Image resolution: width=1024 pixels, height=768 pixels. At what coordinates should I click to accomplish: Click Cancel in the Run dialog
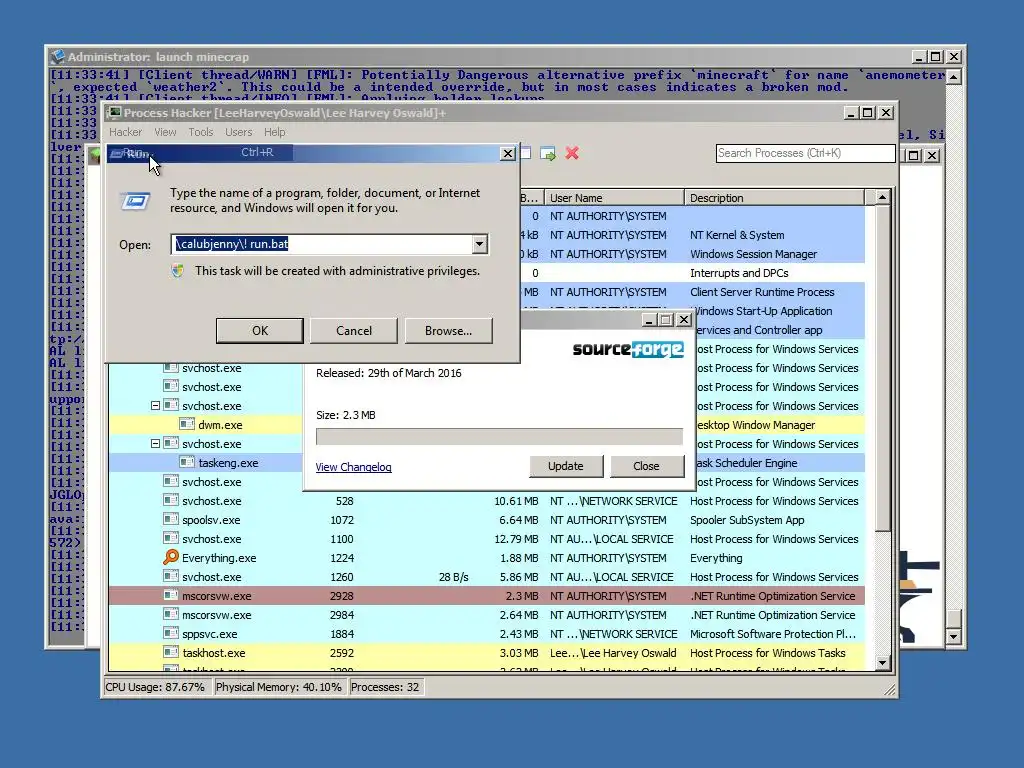353,330
